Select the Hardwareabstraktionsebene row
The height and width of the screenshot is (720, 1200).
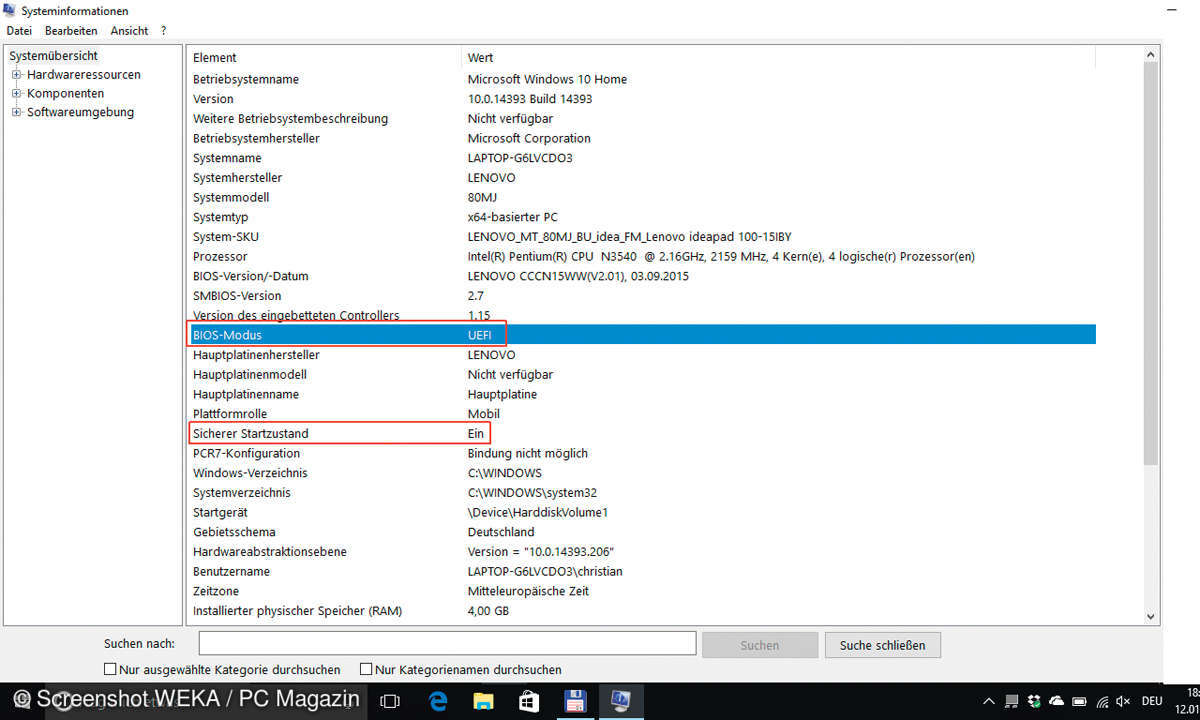(641, 552)
